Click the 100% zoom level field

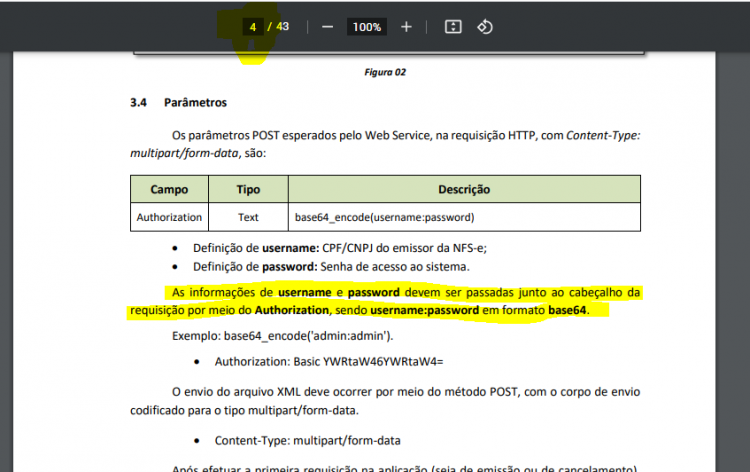click(367, 27)
